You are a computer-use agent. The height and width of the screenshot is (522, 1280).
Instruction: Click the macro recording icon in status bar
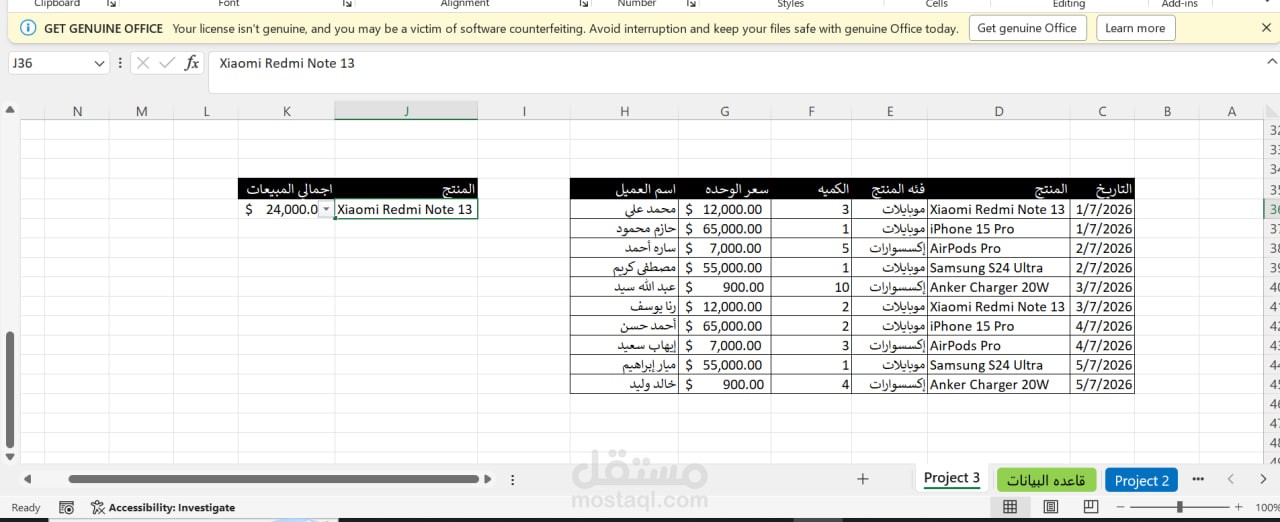click(x=66, y=507)
